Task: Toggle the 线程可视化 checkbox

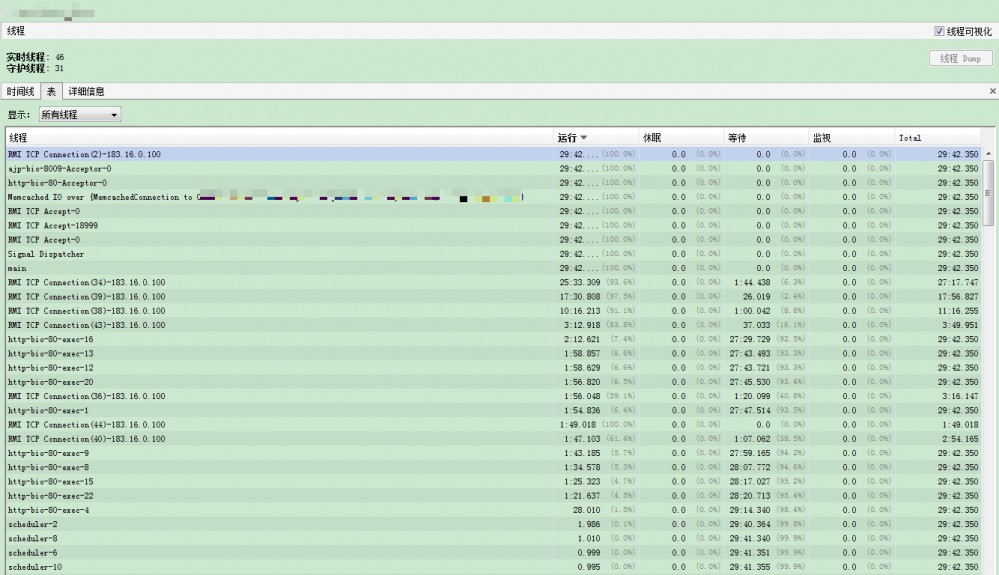Action: click(x=938, y=31)
